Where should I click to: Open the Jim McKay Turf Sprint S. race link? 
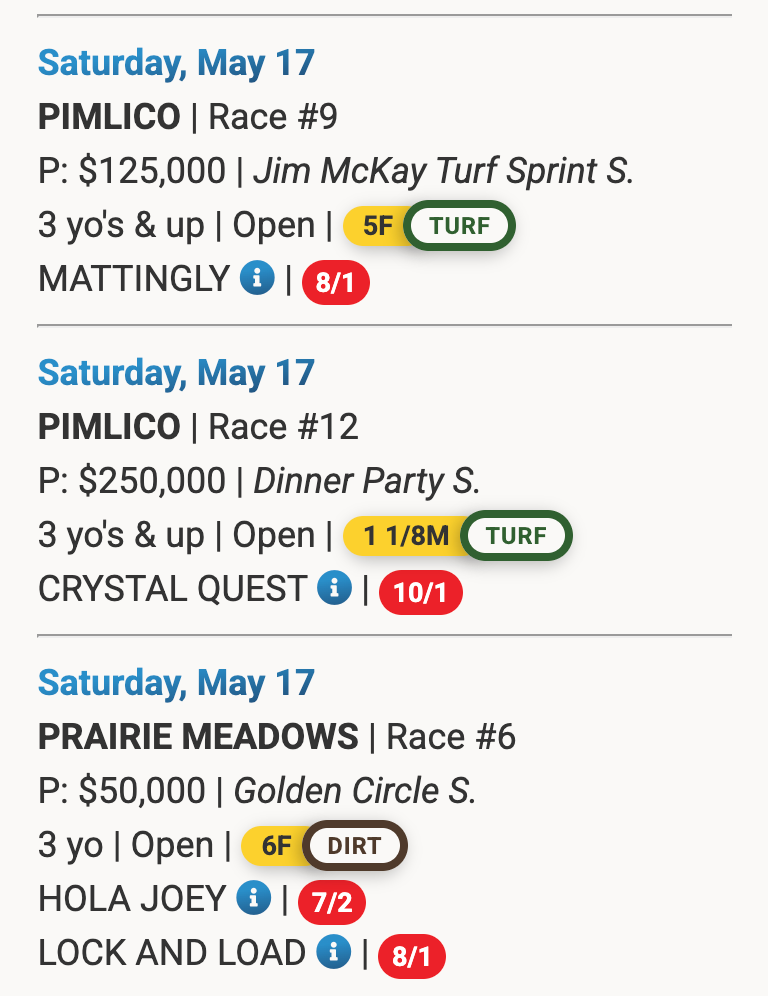pos(443,171)
